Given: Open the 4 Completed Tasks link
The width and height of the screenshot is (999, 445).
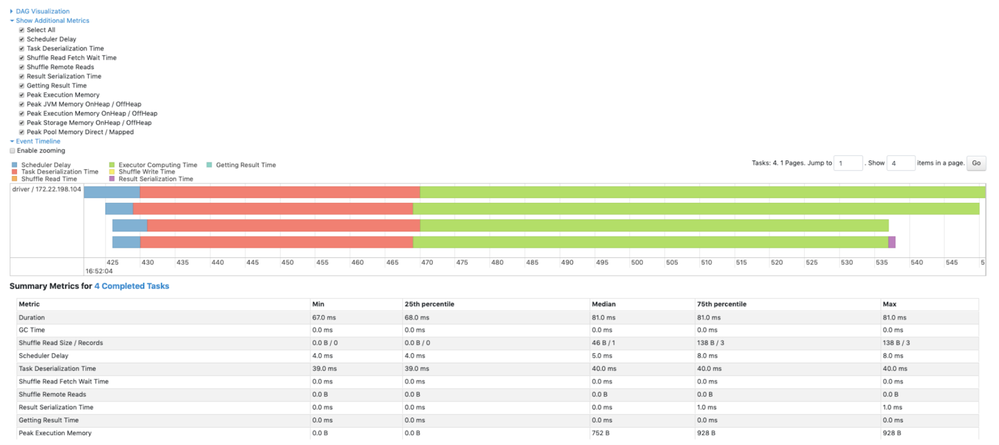Looking at the screenshot, I should (131, 286).
